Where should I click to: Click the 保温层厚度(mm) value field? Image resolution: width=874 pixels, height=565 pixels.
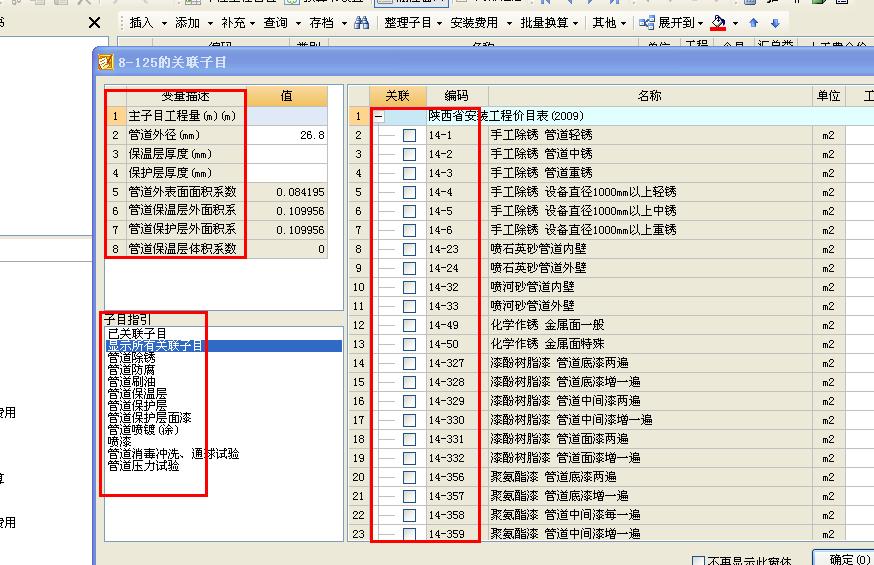click(287, 154)
